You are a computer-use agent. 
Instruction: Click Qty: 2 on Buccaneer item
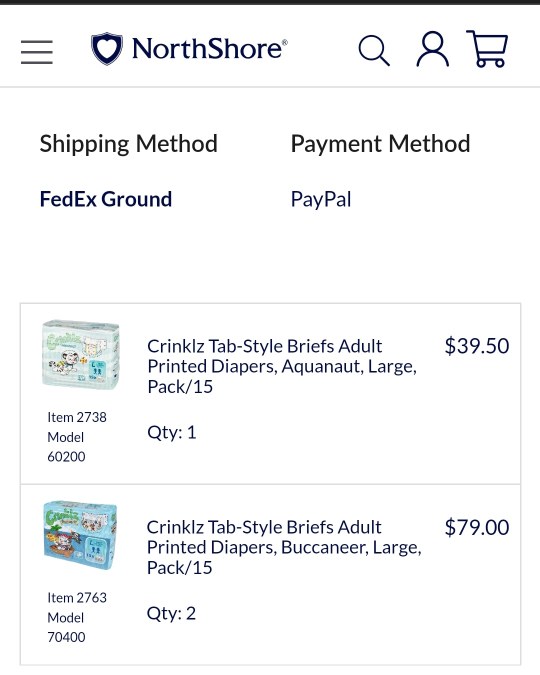171,613
